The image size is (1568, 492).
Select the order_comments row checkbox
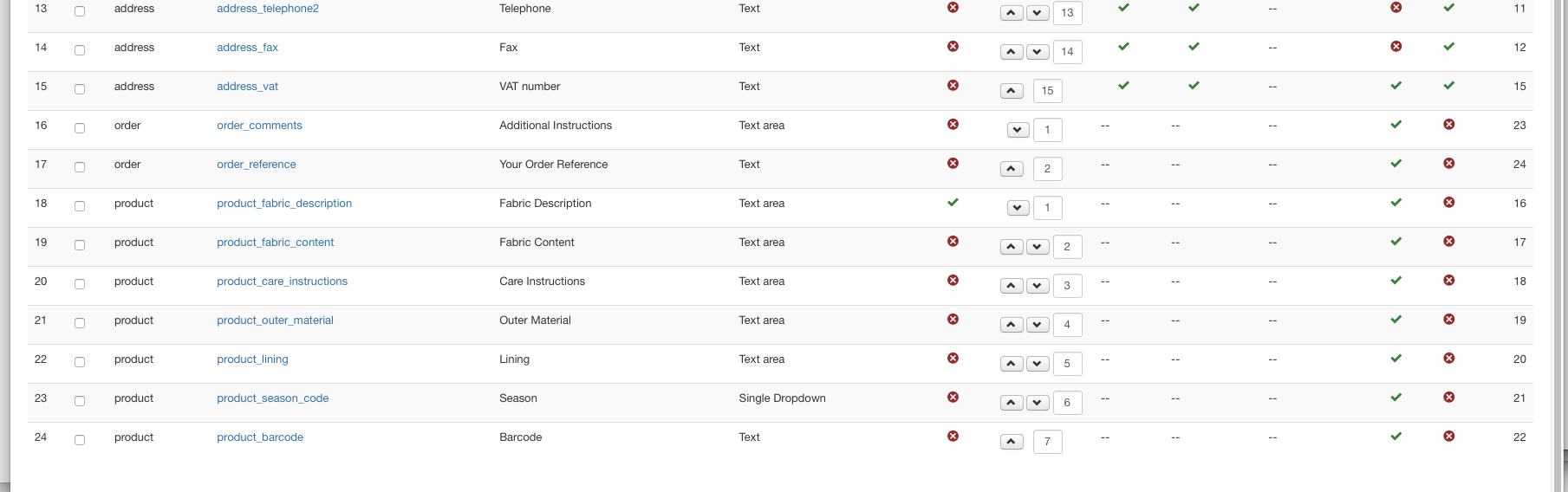[80, 128]
